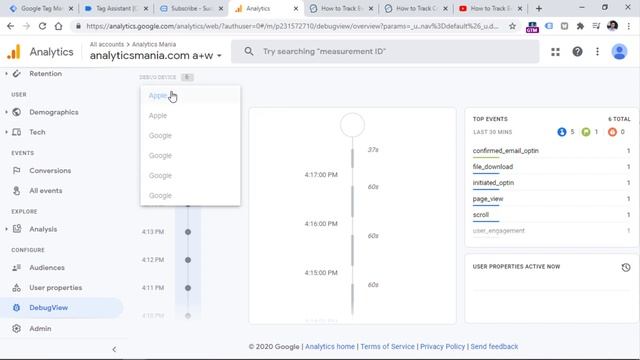Click the orange errors count icon
This screenshot has width=640, height=360.
[x=612, y=132]
